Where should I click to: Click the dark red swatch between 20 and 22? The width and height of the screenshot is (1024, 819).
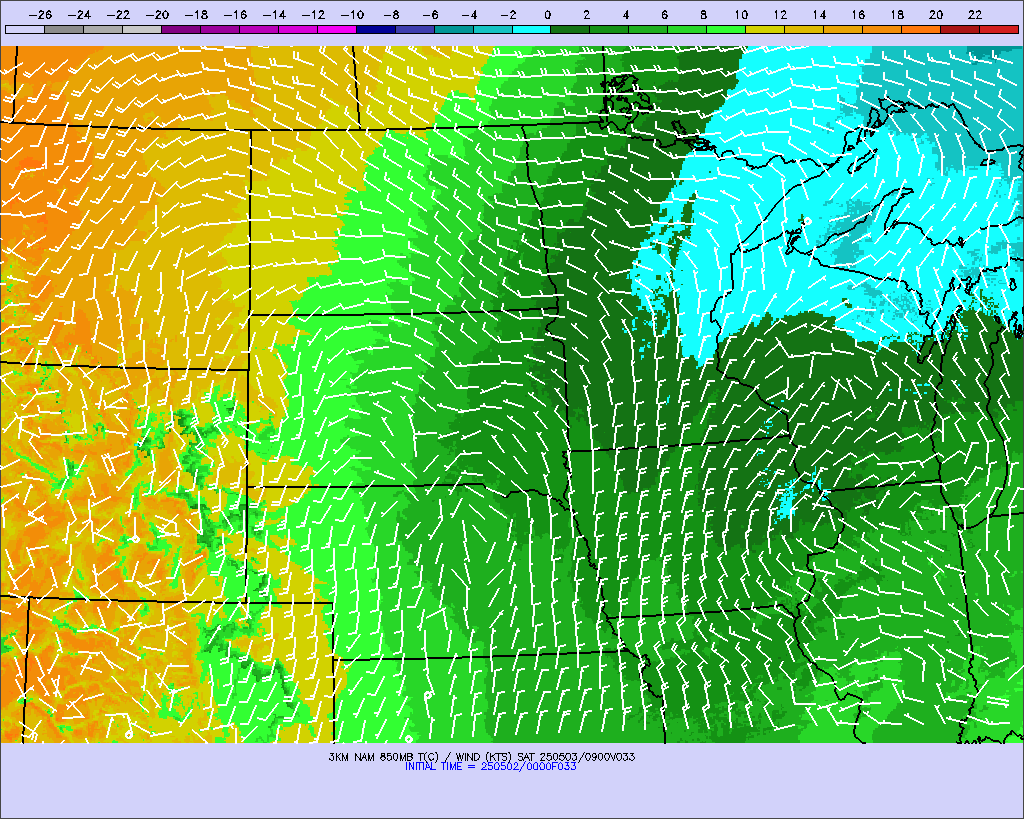(960, 29)
